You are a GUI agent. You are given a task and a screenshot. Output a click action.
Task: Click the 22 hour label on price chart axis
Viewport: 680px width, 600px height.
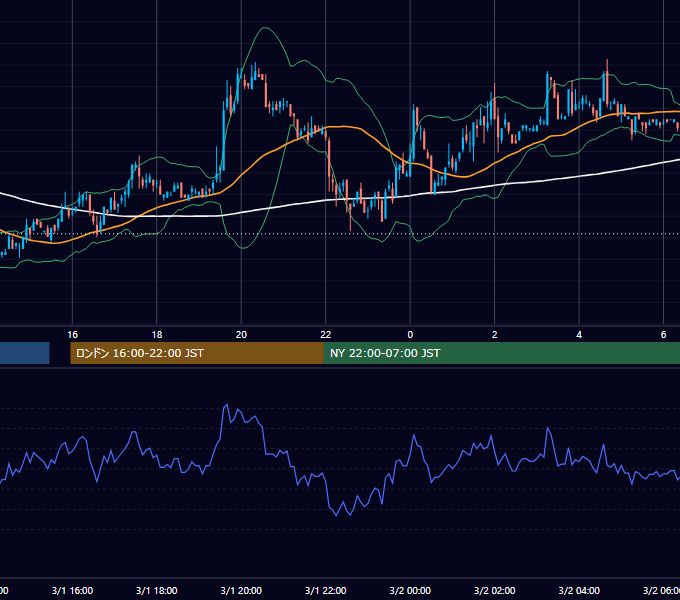coord(326,335)
